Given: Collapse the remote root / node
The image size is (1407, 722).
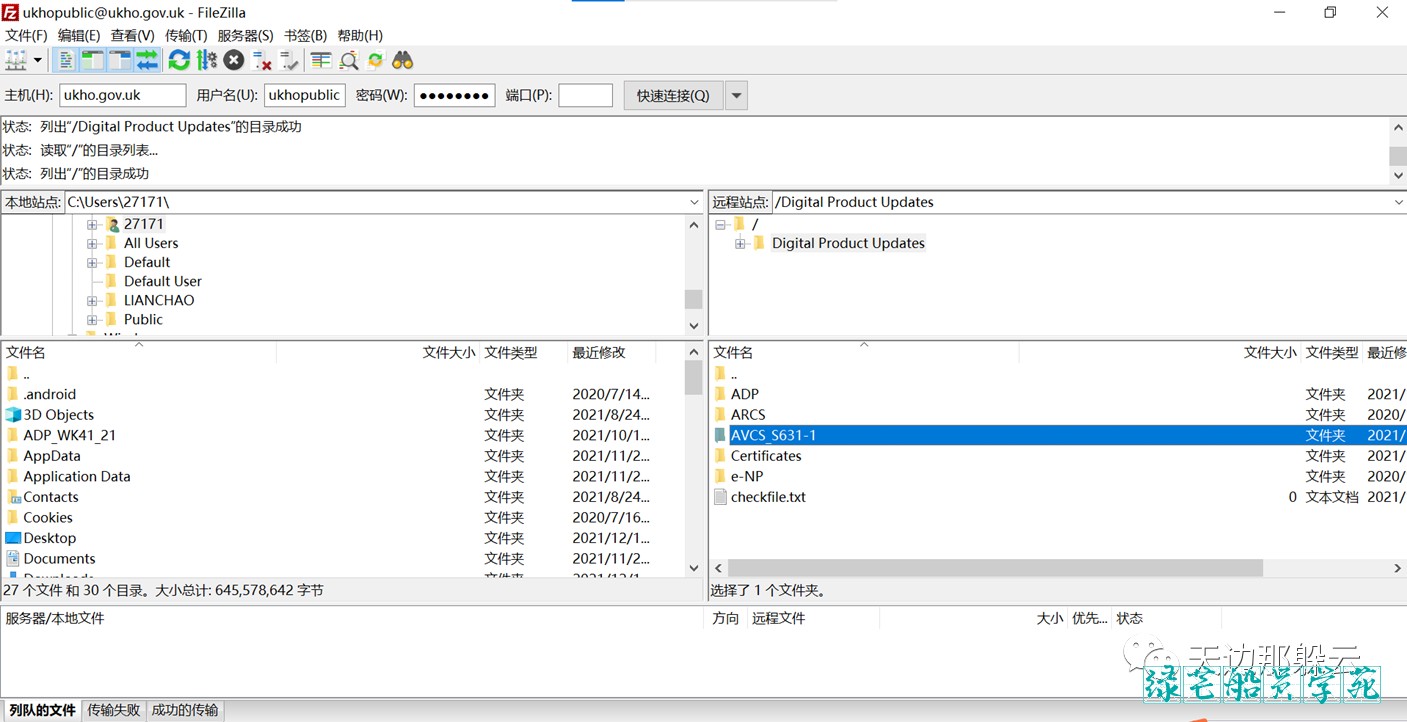Looking at the screenshot, I should (x=721, y=224).
